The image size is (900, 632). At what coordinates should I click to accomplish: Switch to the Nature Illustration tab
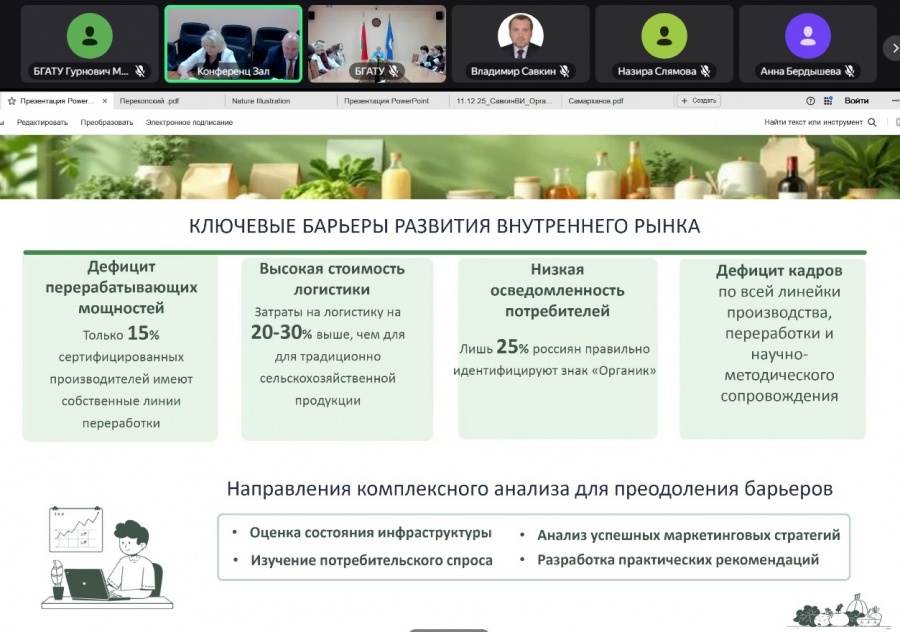point(261,101)
